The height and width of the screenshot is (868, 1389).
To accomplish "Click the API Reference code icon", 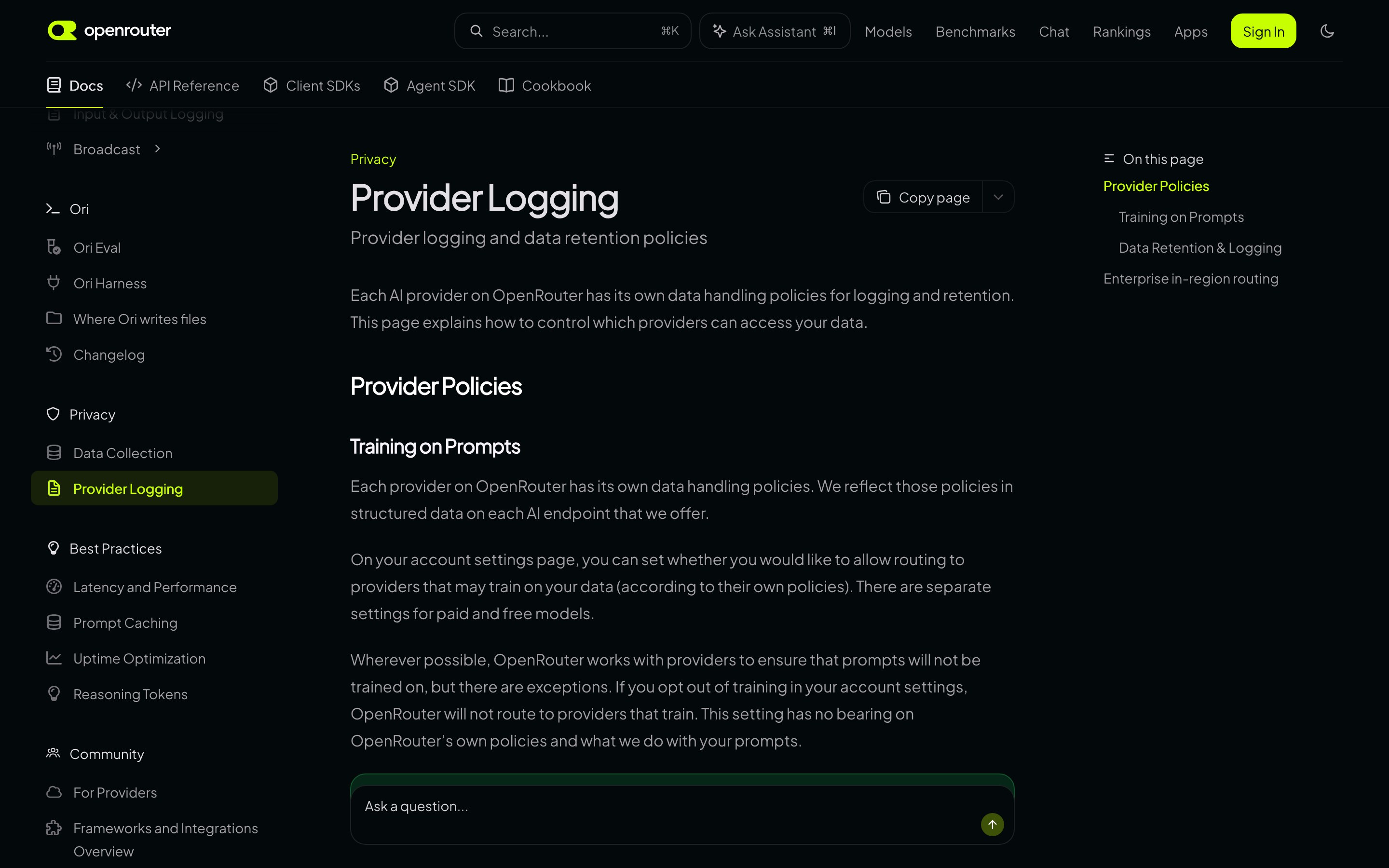I will pos(134,85).
